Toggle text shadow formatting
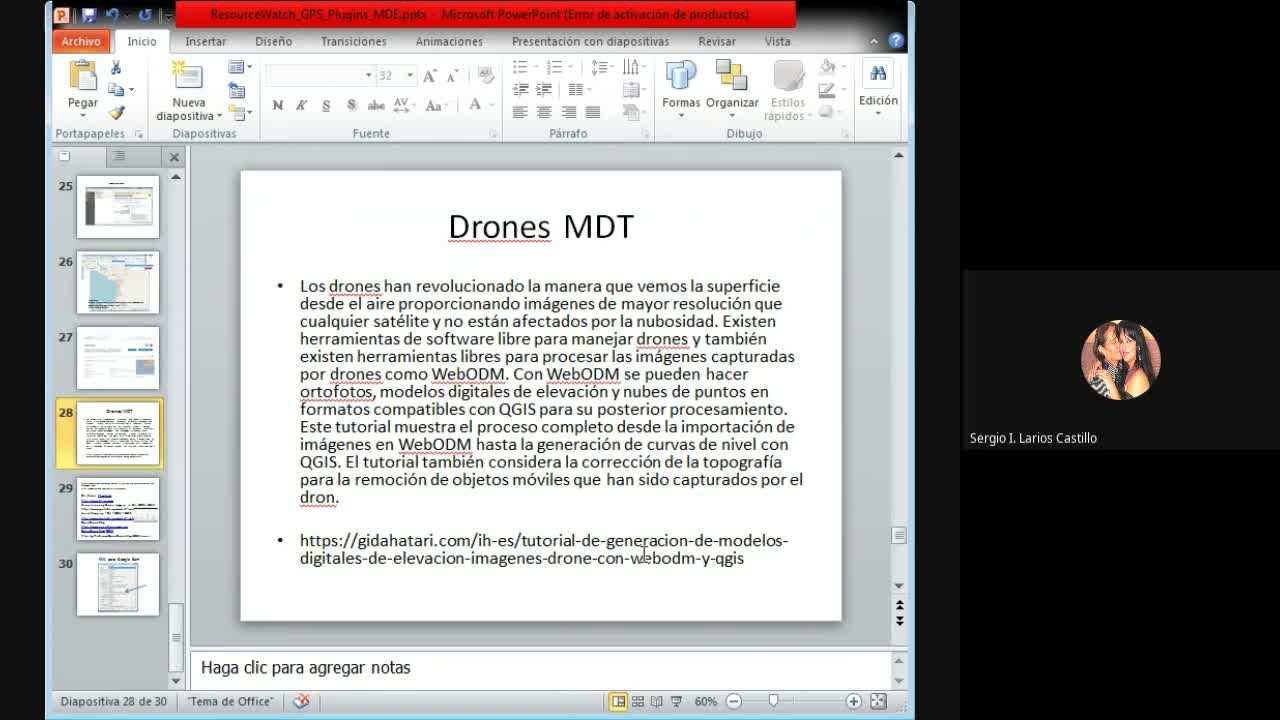This screenshot has height=720, width=1280. coord(351,105)
